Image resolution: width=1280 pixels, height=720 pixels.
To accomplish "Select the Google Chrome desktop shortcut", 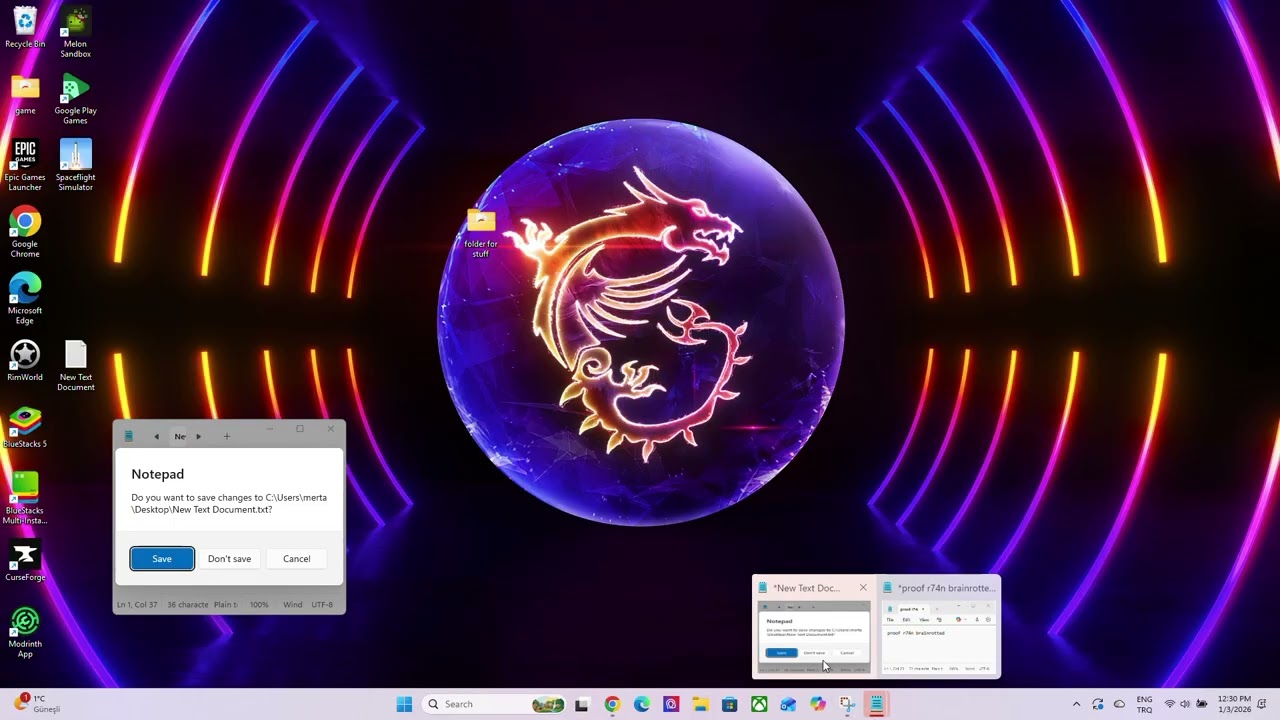I will click(25, 233).
